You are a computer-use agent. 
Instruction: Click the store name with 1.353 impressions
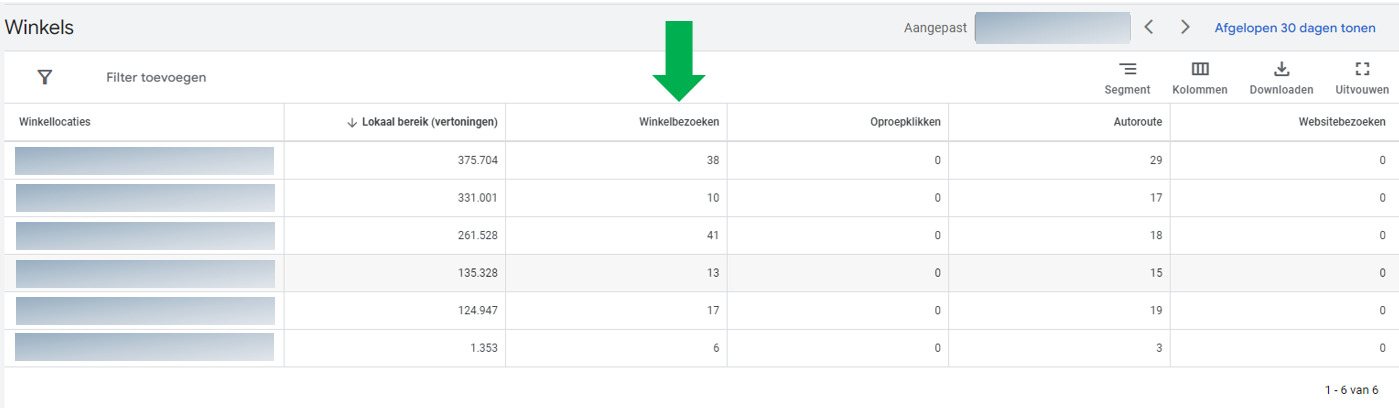(145, 347)
